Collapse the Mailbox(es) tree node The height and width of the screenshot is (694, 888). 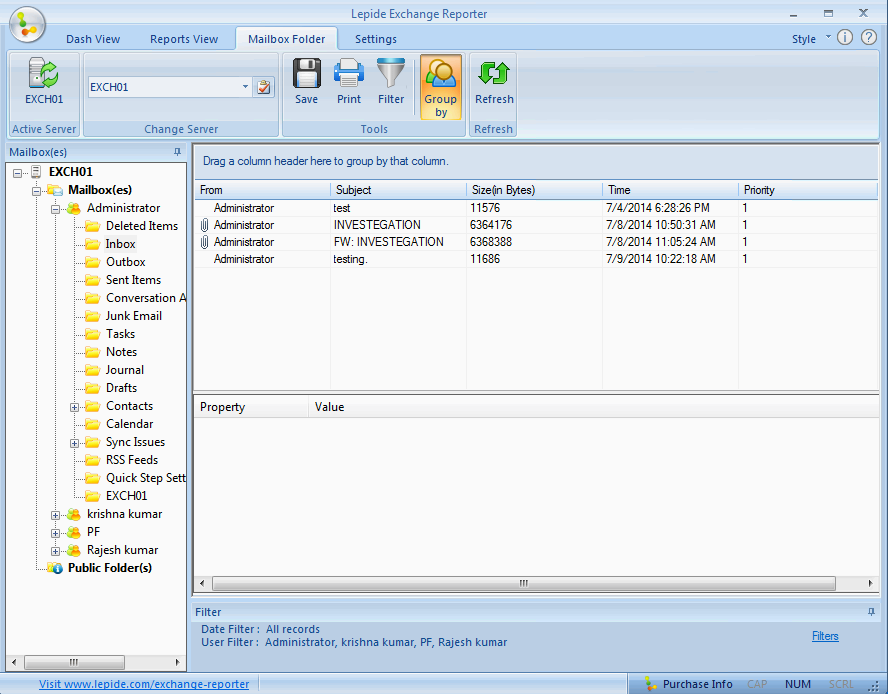click(36, 191)
